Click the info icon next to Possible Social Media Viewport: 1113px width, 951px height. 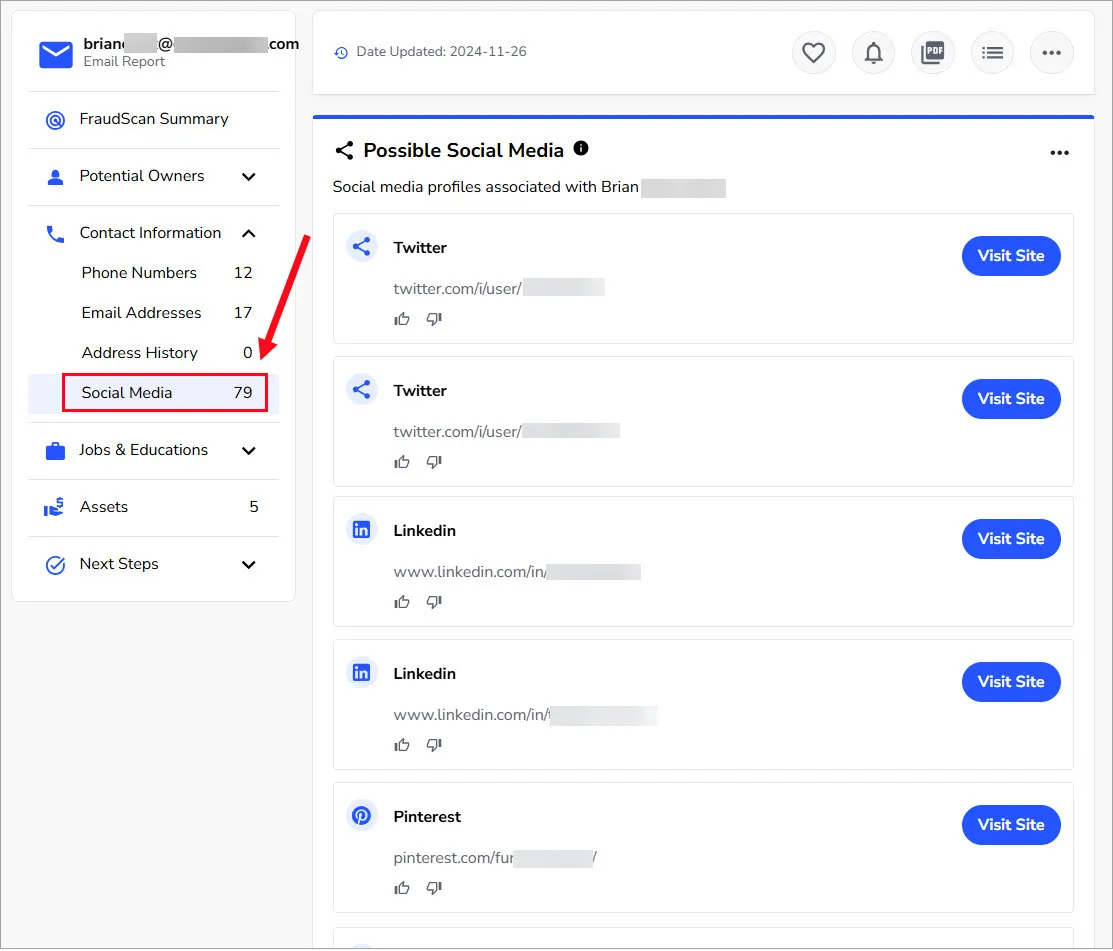581,148
